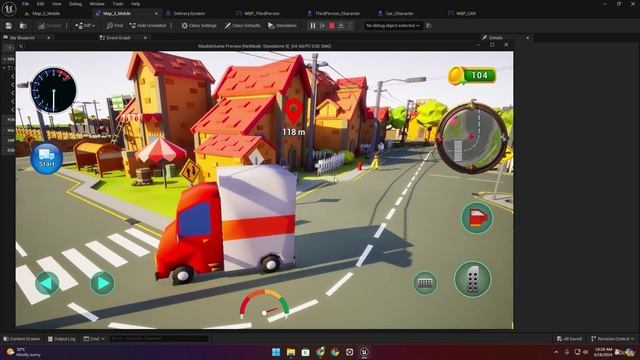
Task: Click the Compile button
Action: coord(49,26)
